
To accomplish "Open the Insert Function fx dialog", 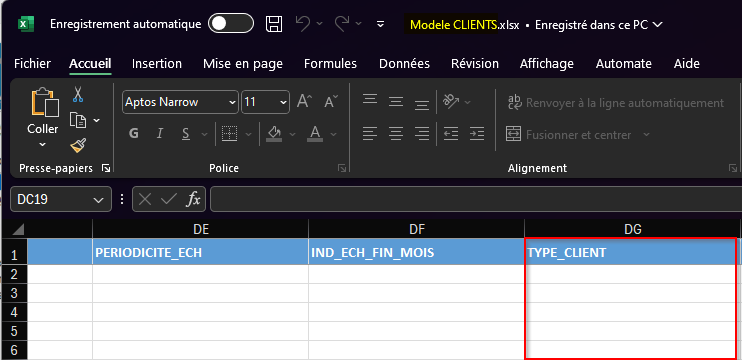I will (x=193, y=200).
